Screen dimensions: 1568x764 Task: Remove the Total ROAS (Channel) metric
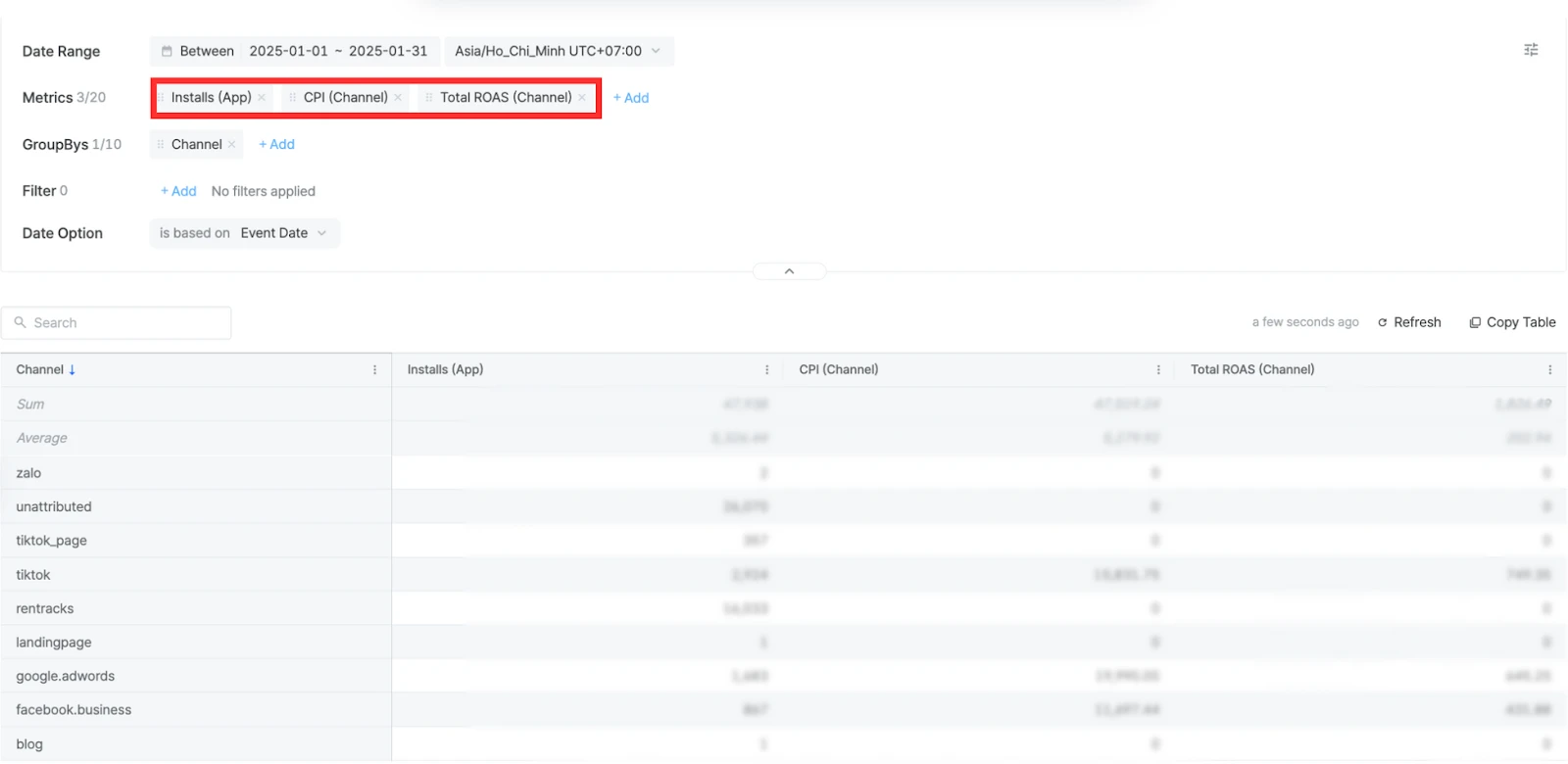click(x=582, y=98)
